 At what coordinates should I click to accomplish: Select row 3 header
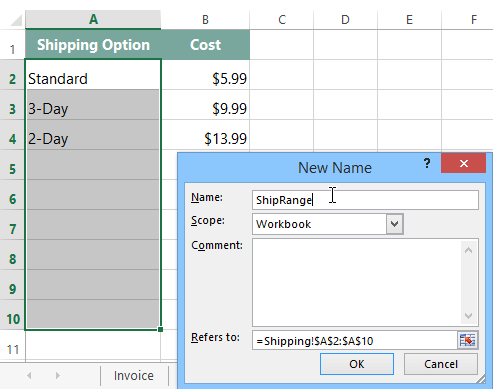point(12,105)
